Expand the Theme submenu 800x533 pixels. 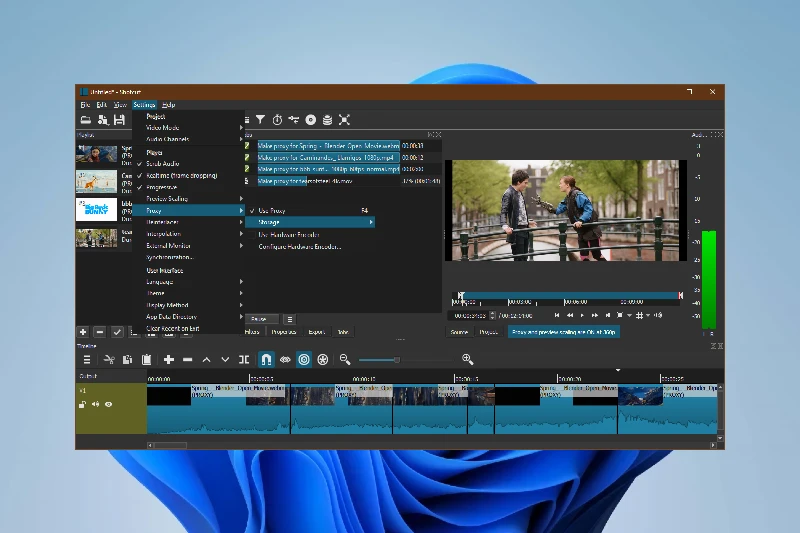[x=188, y=293]
